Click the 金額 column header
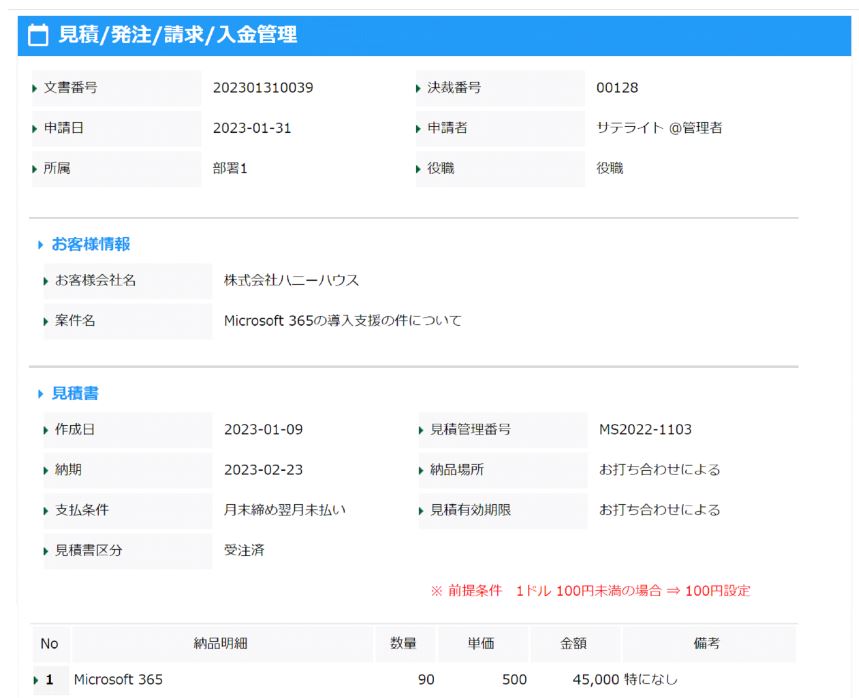The image size is (859, 698). coord(573,644)
